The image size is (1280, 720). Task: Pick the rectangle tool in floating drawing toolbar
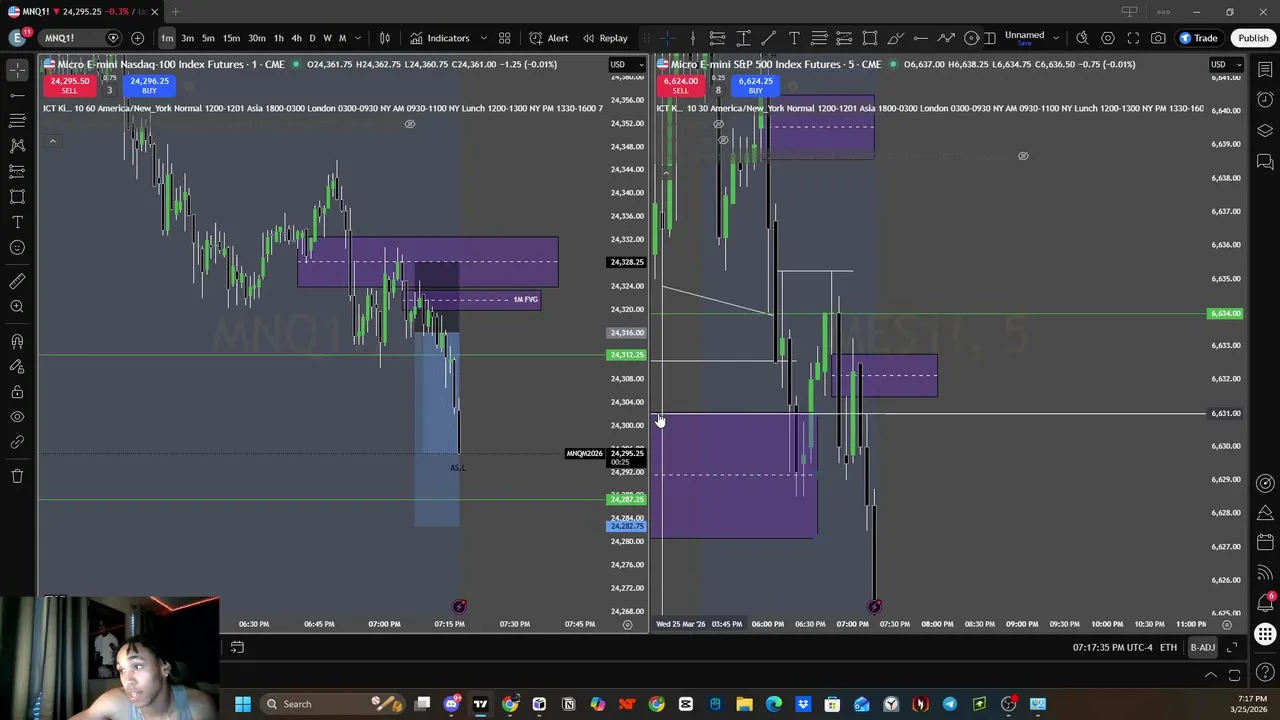tap(870, 38)
